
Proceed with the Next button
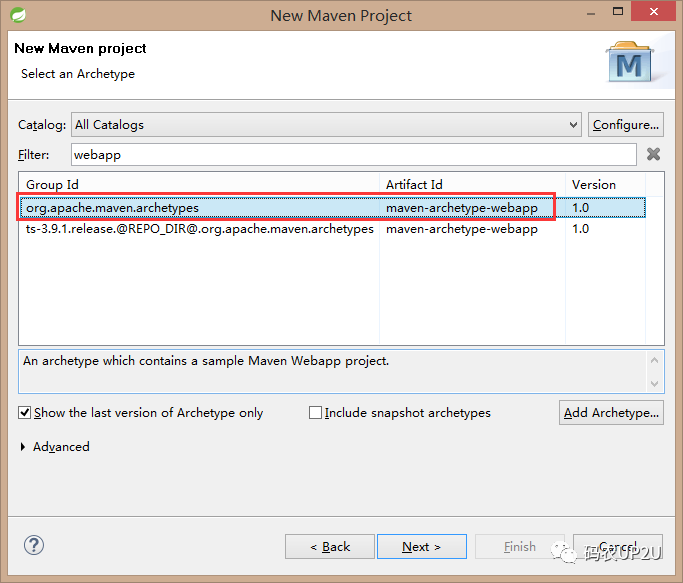(422, 546)
